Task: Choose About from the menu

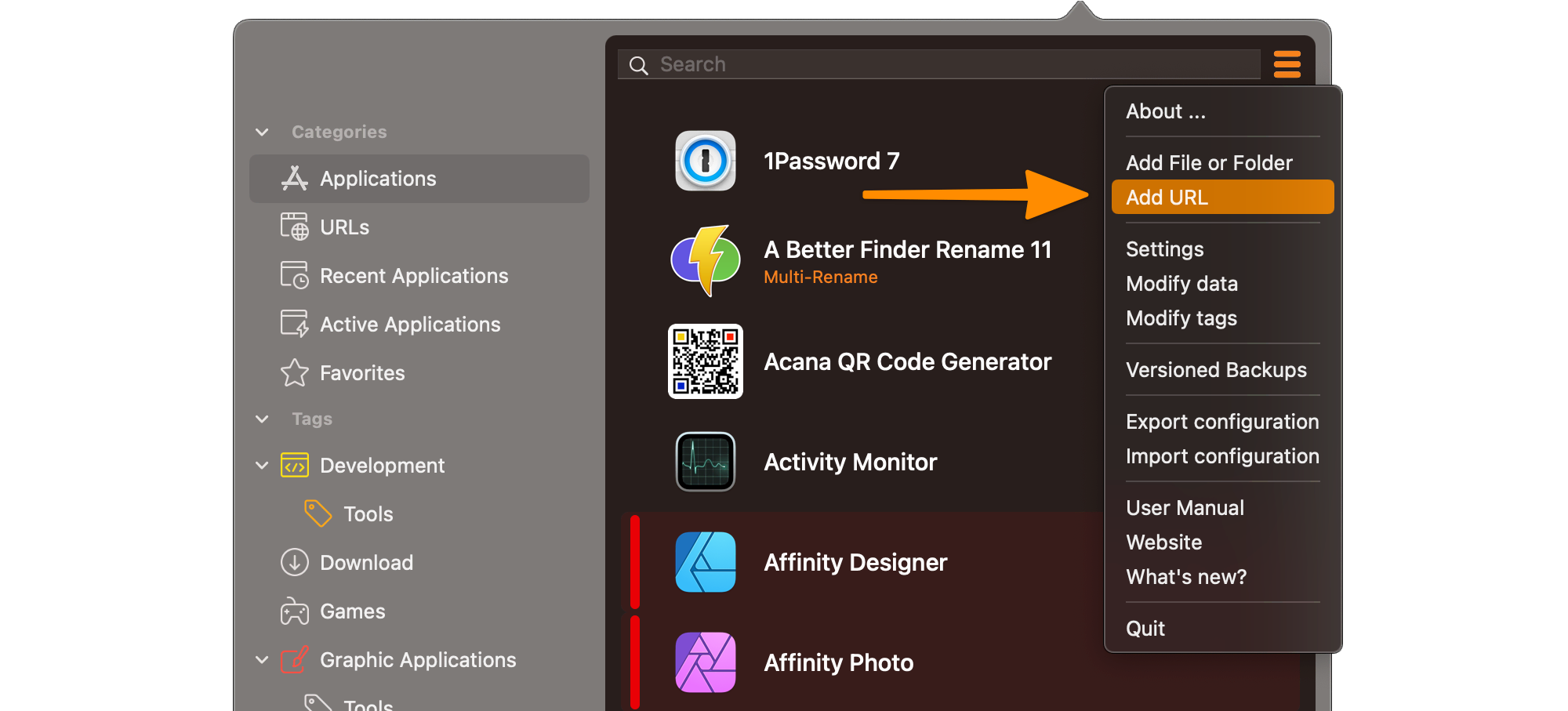Action: pyautogui.click(x=1223, y=111)
